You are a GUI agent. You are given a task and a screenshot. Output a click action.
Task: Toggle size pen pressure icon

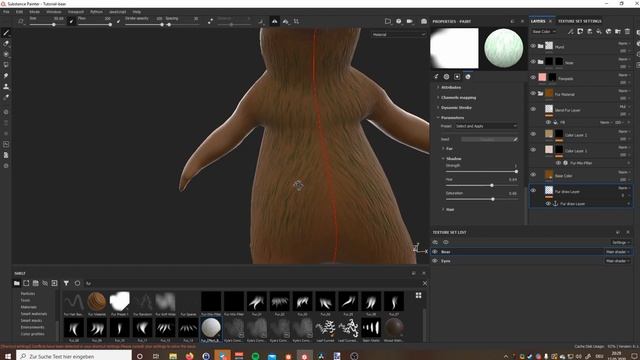coord(71,21)
